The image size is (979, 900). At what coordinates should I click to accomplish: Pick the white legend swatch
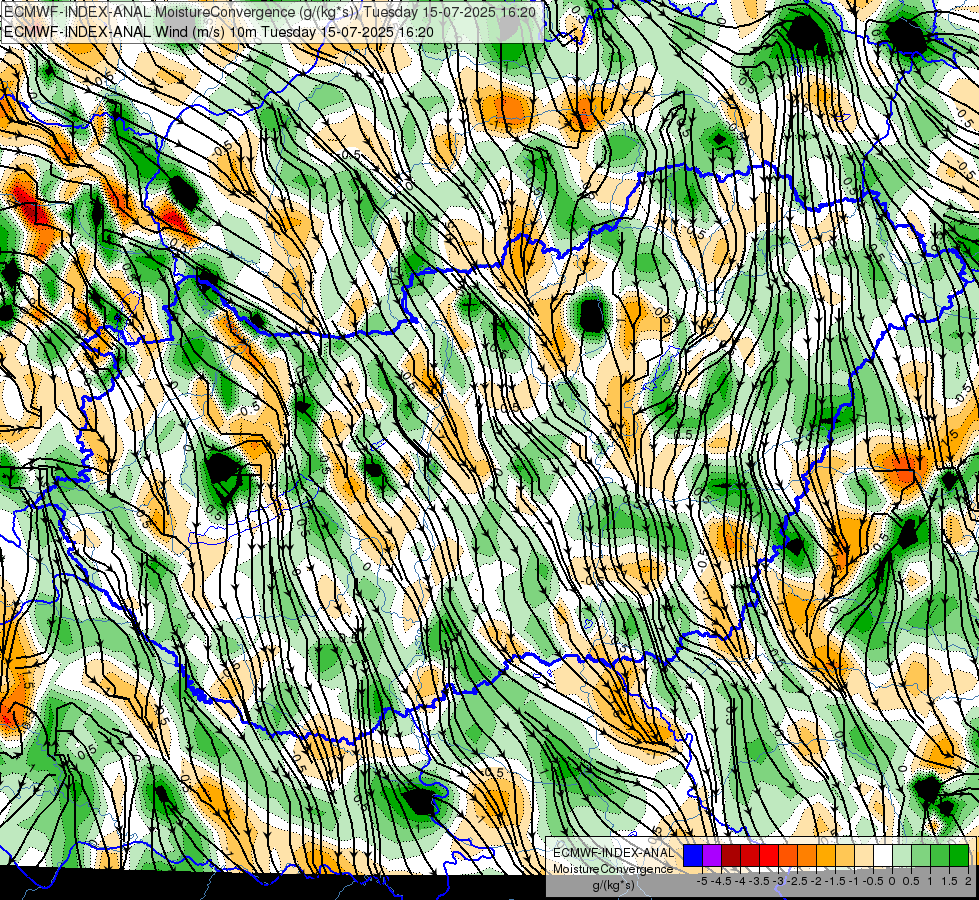click(x=883, y=856)
